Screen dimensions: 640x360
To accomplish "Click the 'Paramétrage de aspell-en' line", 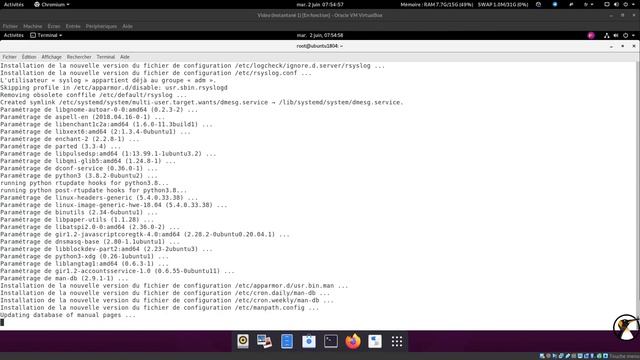I will (x=82, y=117).
